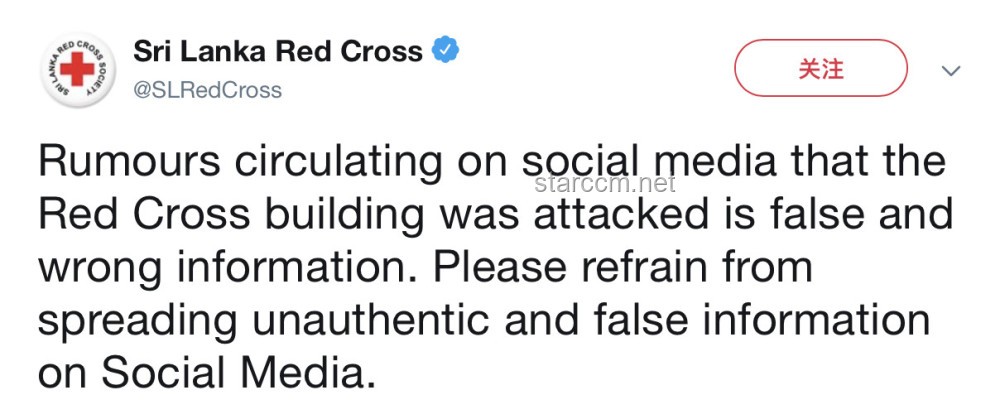This screenshot has width=1000, height=419.
Task: Open the Sri Lanka Red Cross profile picture
Action: point(78,69)
